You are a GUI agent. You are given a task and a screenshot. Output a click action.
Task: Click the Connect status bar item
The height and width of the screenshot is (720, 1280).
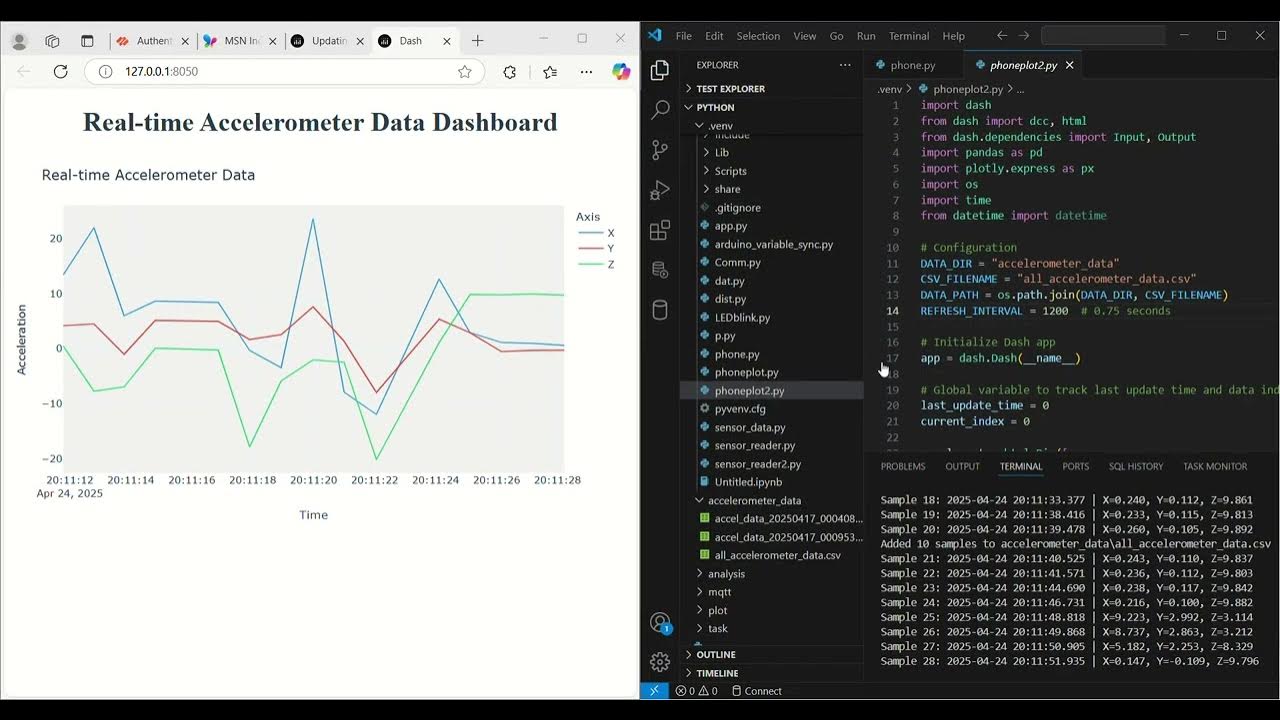point(756,691)
